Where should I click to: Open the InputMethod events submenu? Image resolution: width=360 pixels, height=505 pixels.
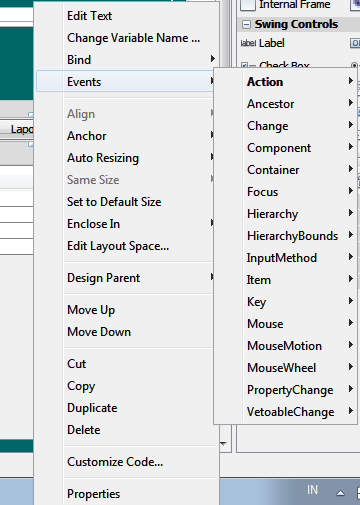285,258
